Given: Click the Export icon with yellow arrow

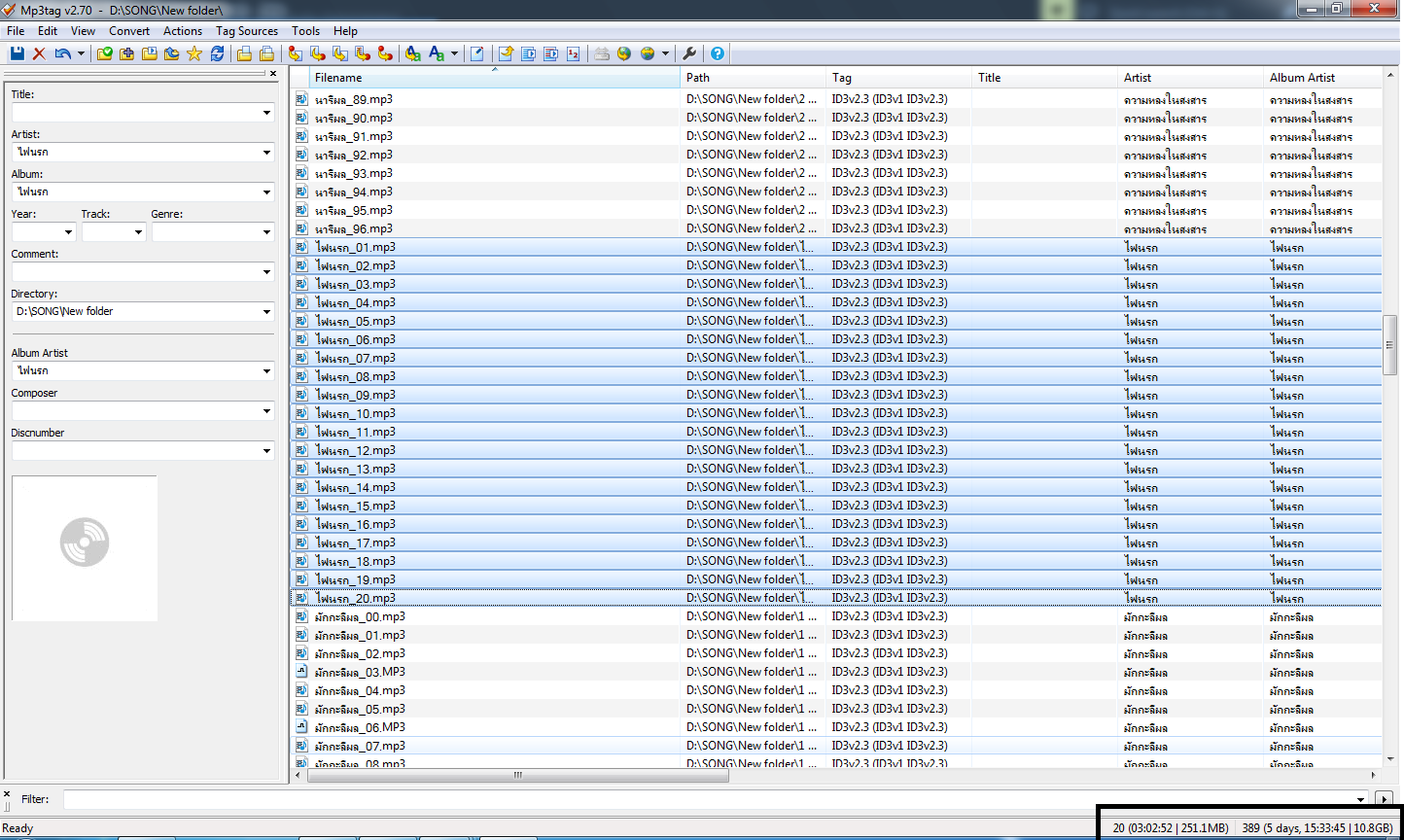Looking at the screenshot, I should tap(505, 53).
